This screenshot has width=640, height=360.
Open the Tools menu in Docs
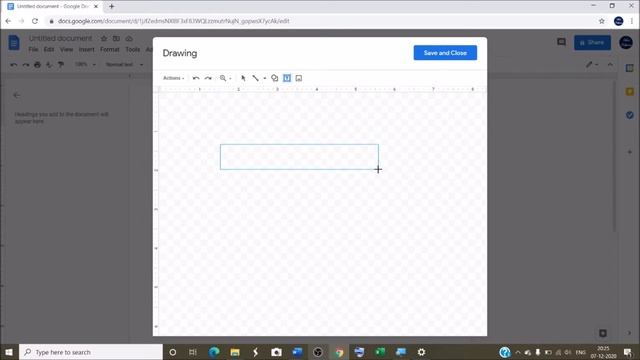[133, 49]
